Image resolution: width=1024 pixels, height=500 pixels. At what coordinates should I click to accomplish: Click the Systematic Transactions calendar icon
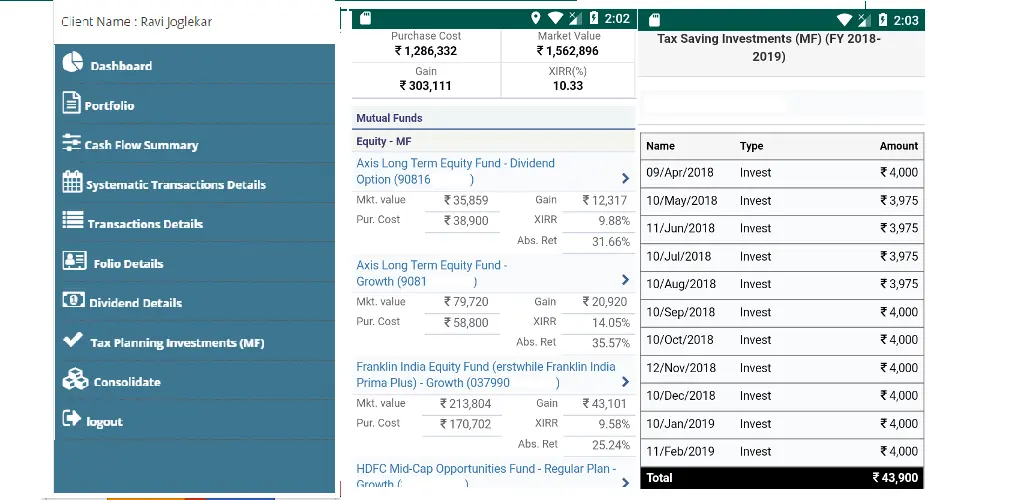(72, 181)
